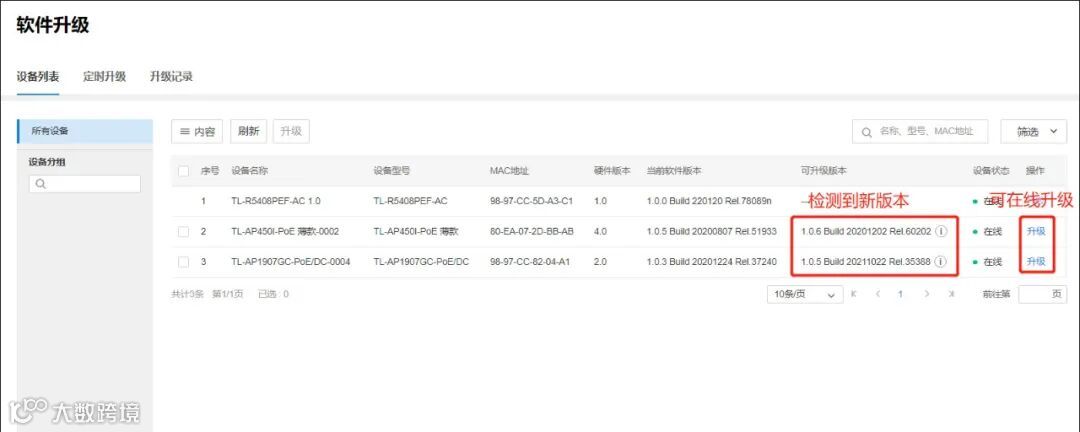Click device name TL-AP450I-PoE 薄款-0002
1080x432 pixels.
click(x=285, y=232)
